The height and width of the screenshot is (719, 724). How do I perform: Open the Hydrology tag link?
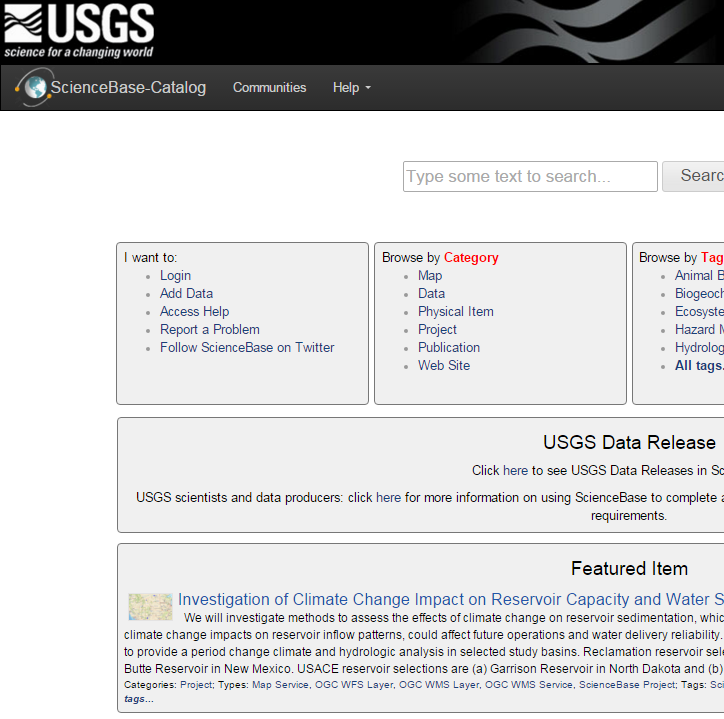coord(699,348)
